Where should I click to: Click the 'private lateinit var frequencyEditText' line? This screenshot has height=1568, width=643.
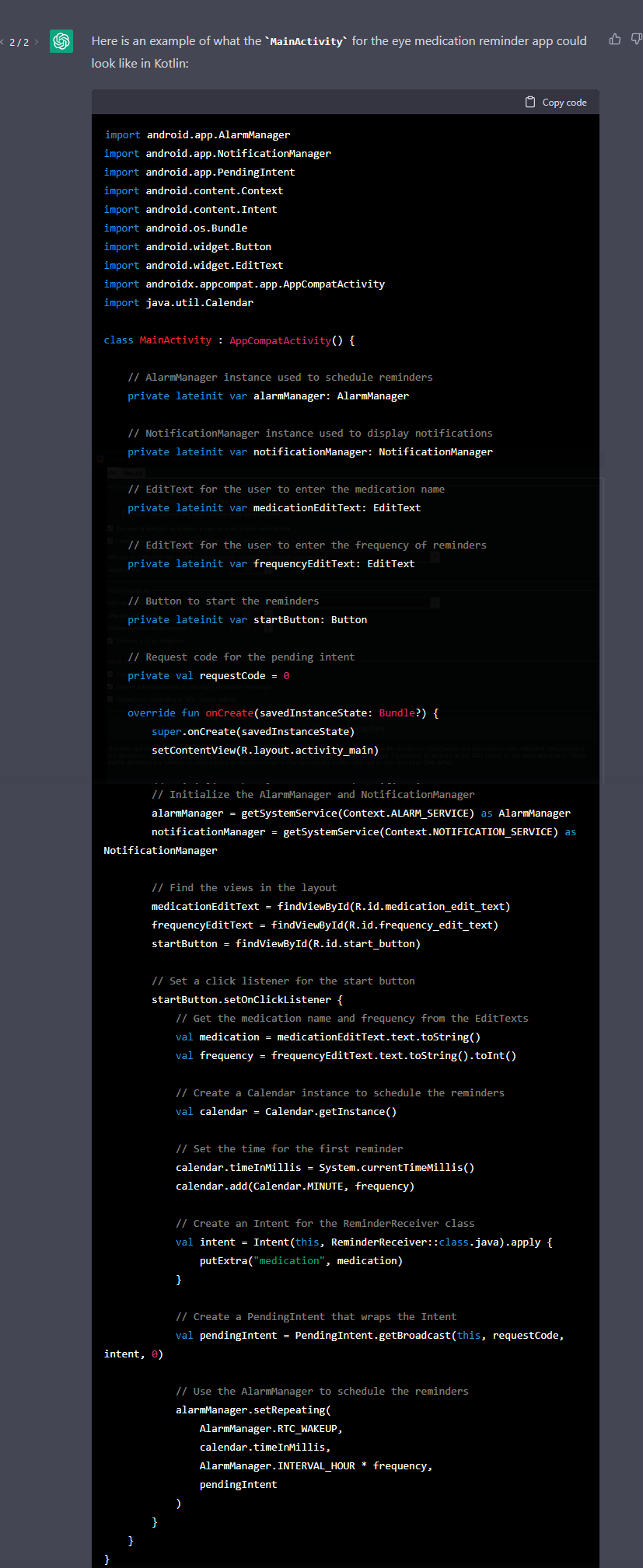[271, 563]
